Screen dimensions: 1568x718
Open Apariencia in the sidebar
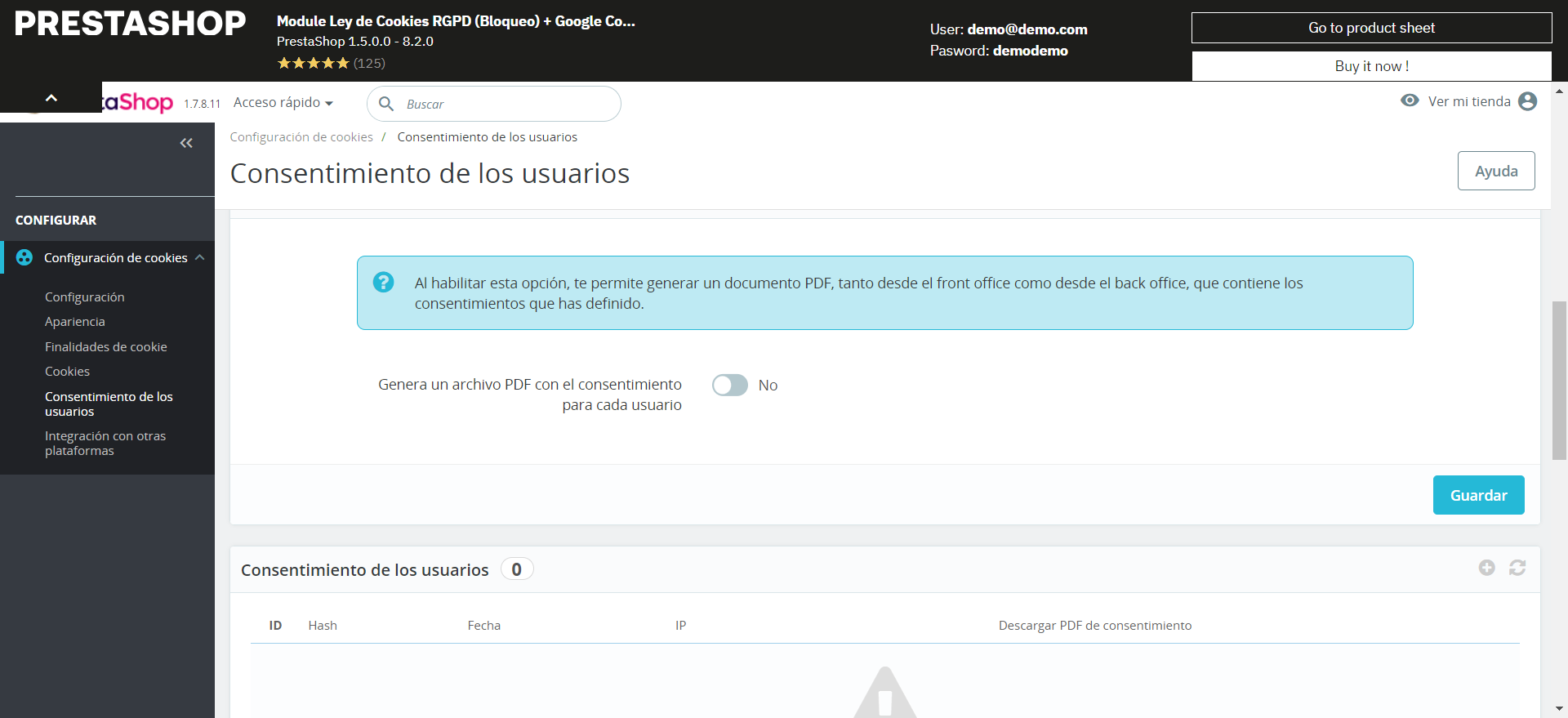pyautogui.click(x=75, y=321)
